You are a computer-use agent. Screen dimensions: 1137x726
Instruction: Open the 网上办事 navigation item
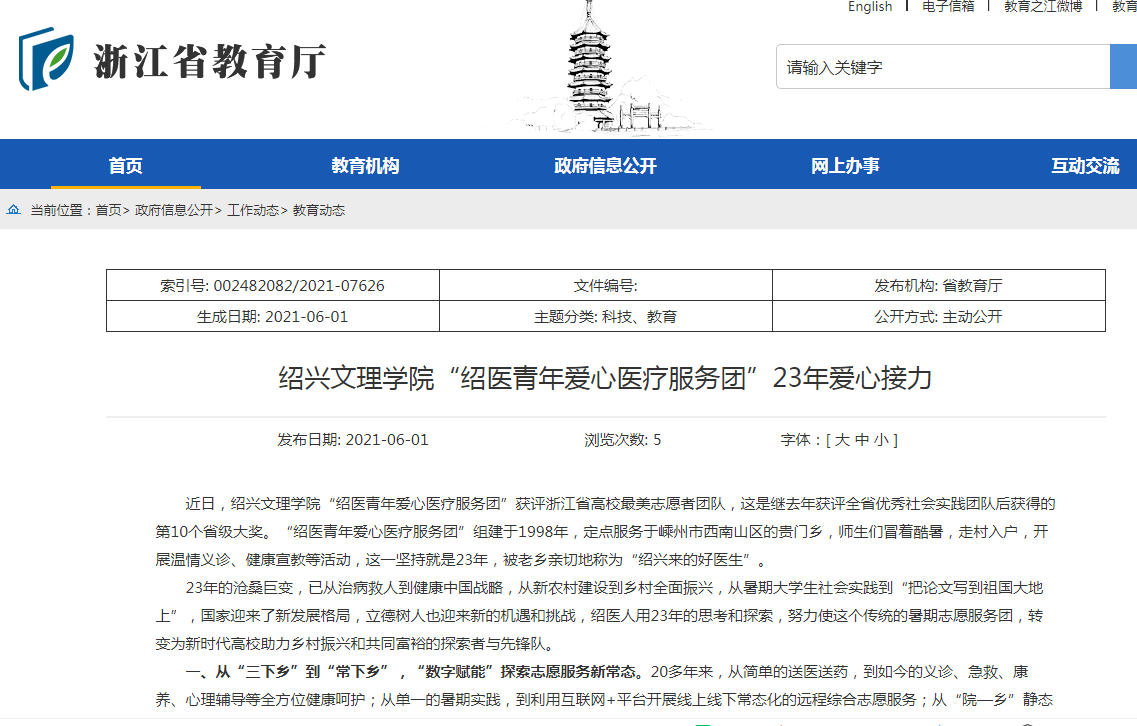(845, 165)
